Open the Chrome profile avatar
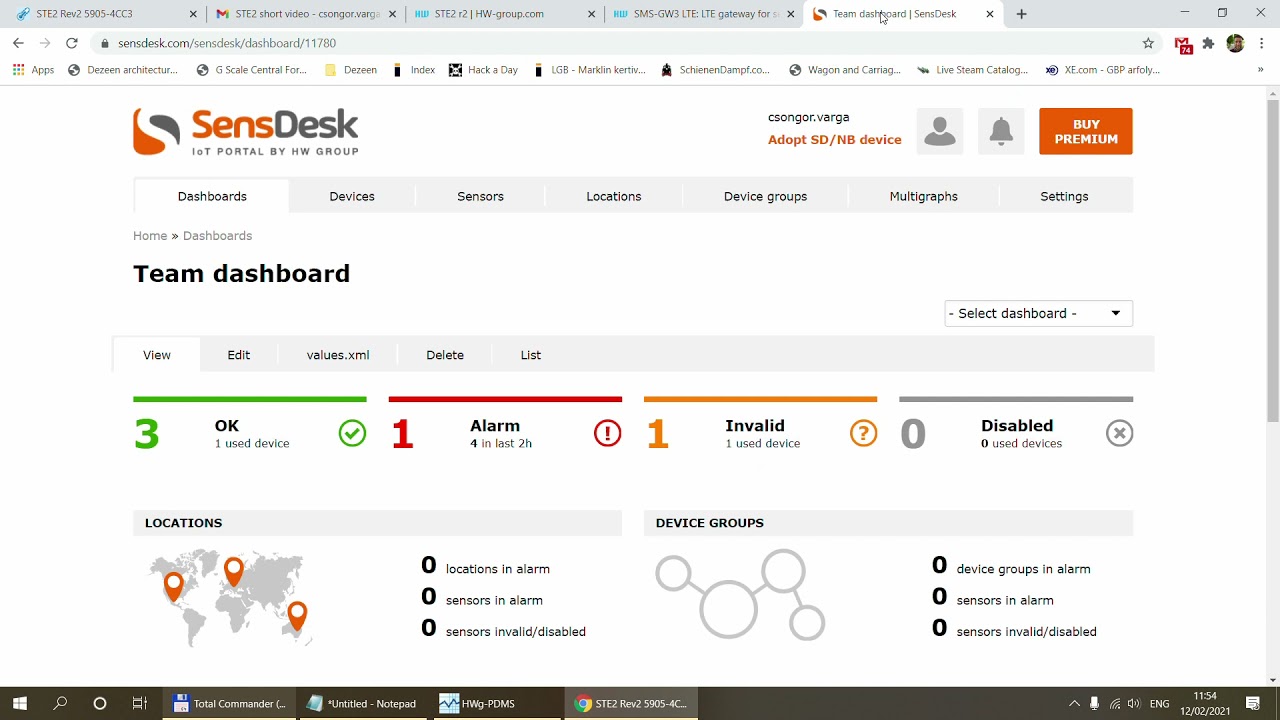This screenshot has width=1280, height=720. pos(1235,43)
